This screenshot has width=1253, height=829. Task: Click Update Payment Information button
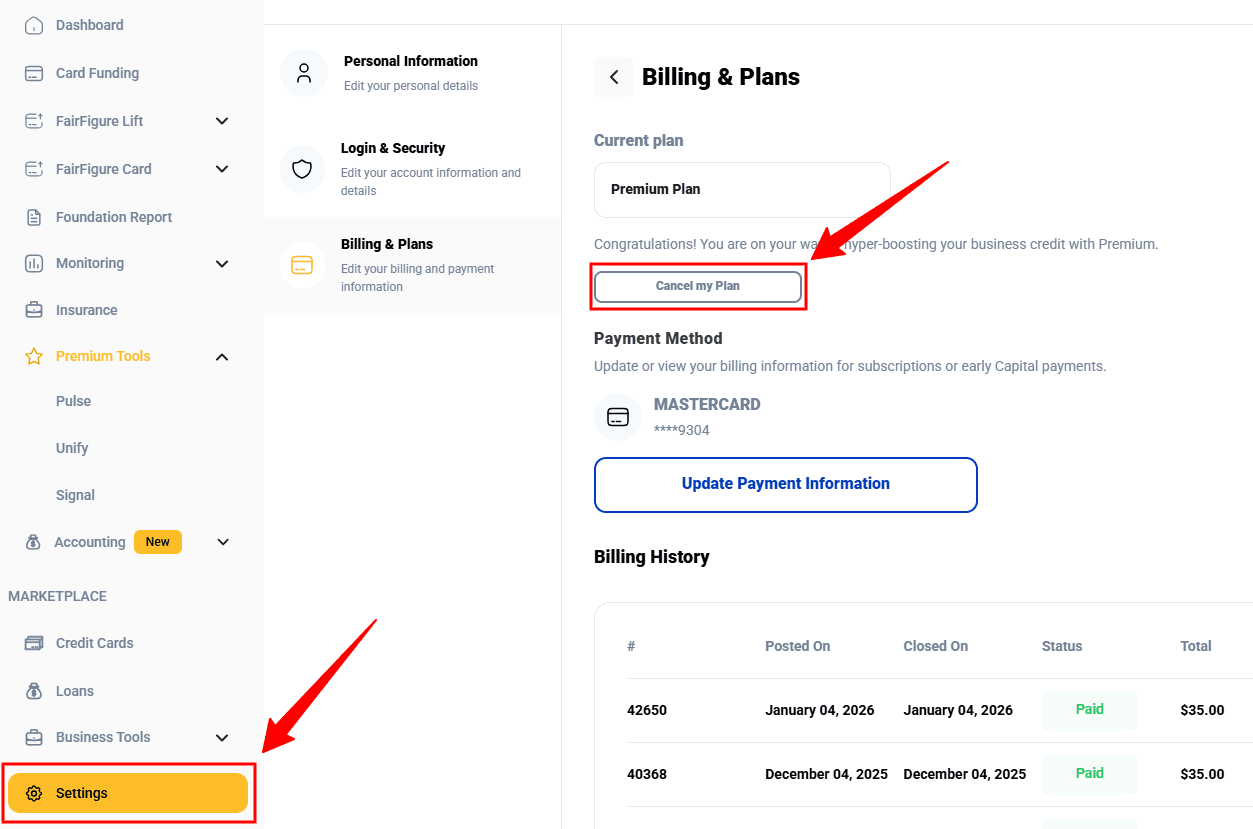[x=785, y=484]
